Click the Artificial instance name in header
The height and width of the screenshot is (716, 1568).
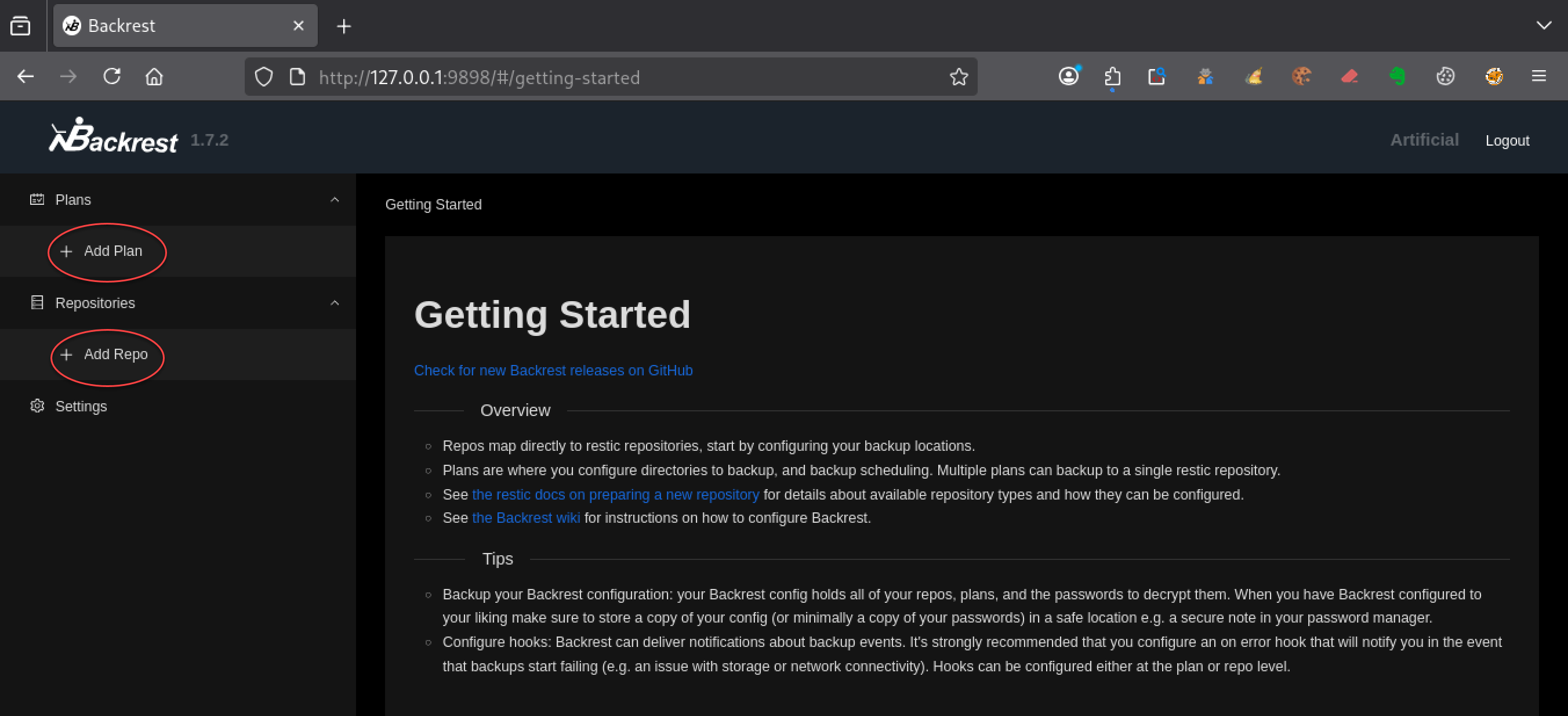pos(1424,140)
